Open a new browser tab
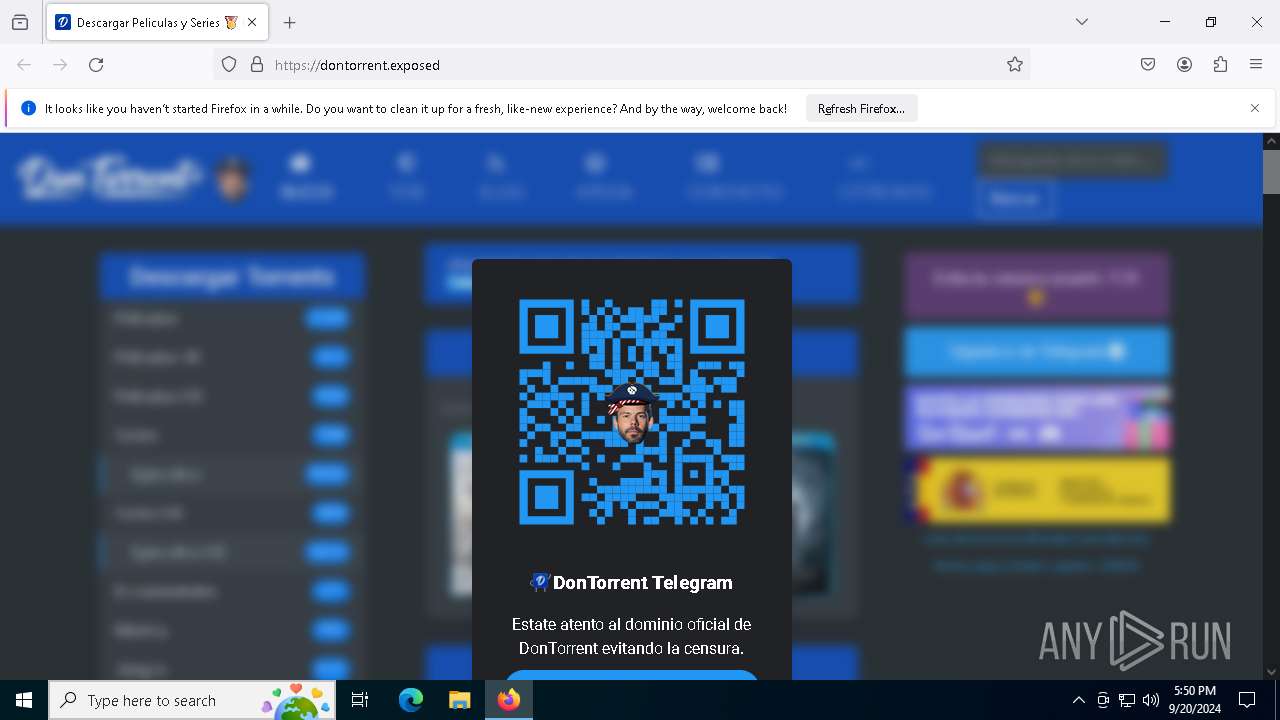Image resolution: width=1280 pixels, height=720 pixels. pos(290,22)
